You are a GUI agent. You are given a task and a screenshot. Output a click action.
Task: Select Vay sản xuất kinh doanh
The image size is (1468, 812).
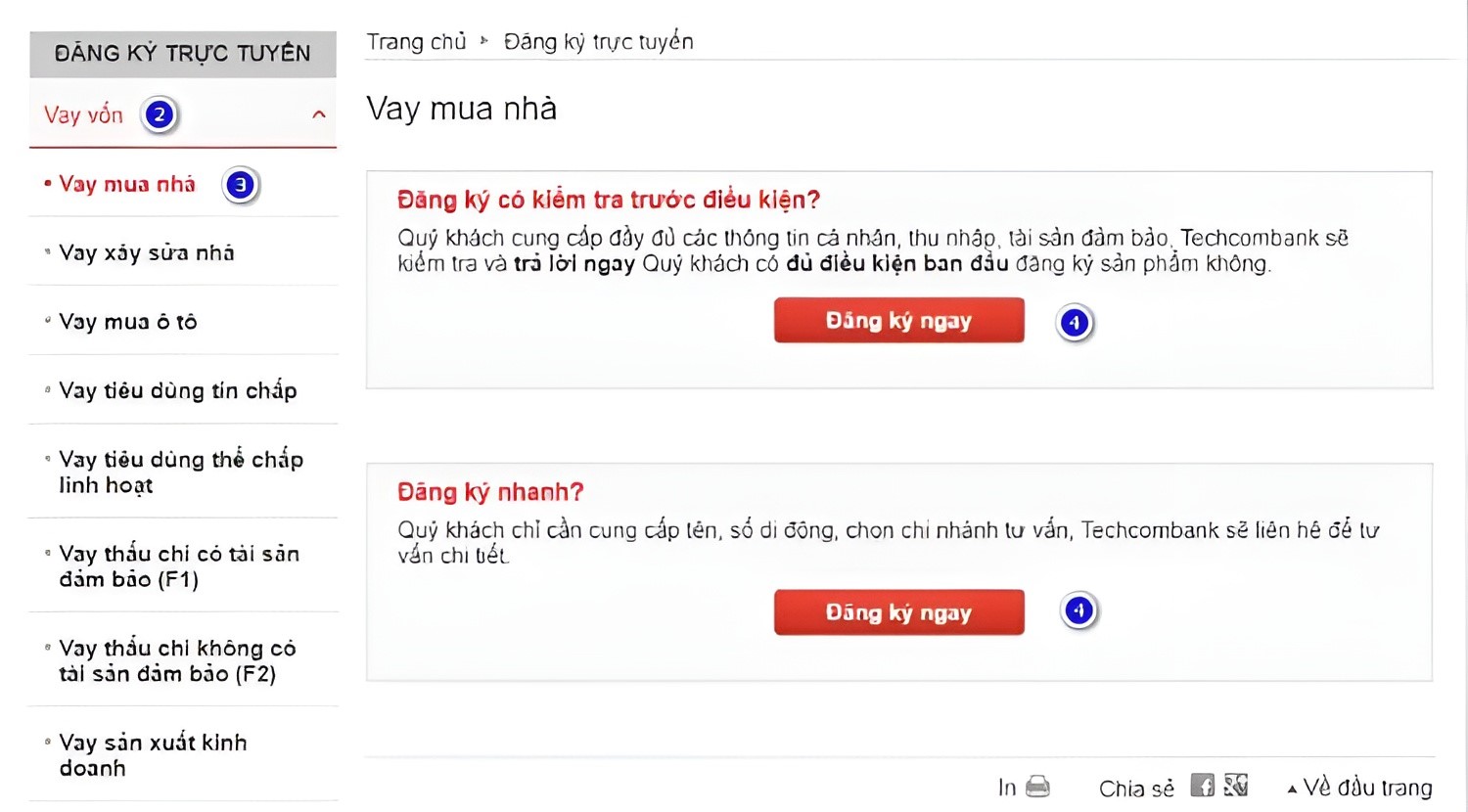click(153, 755)
